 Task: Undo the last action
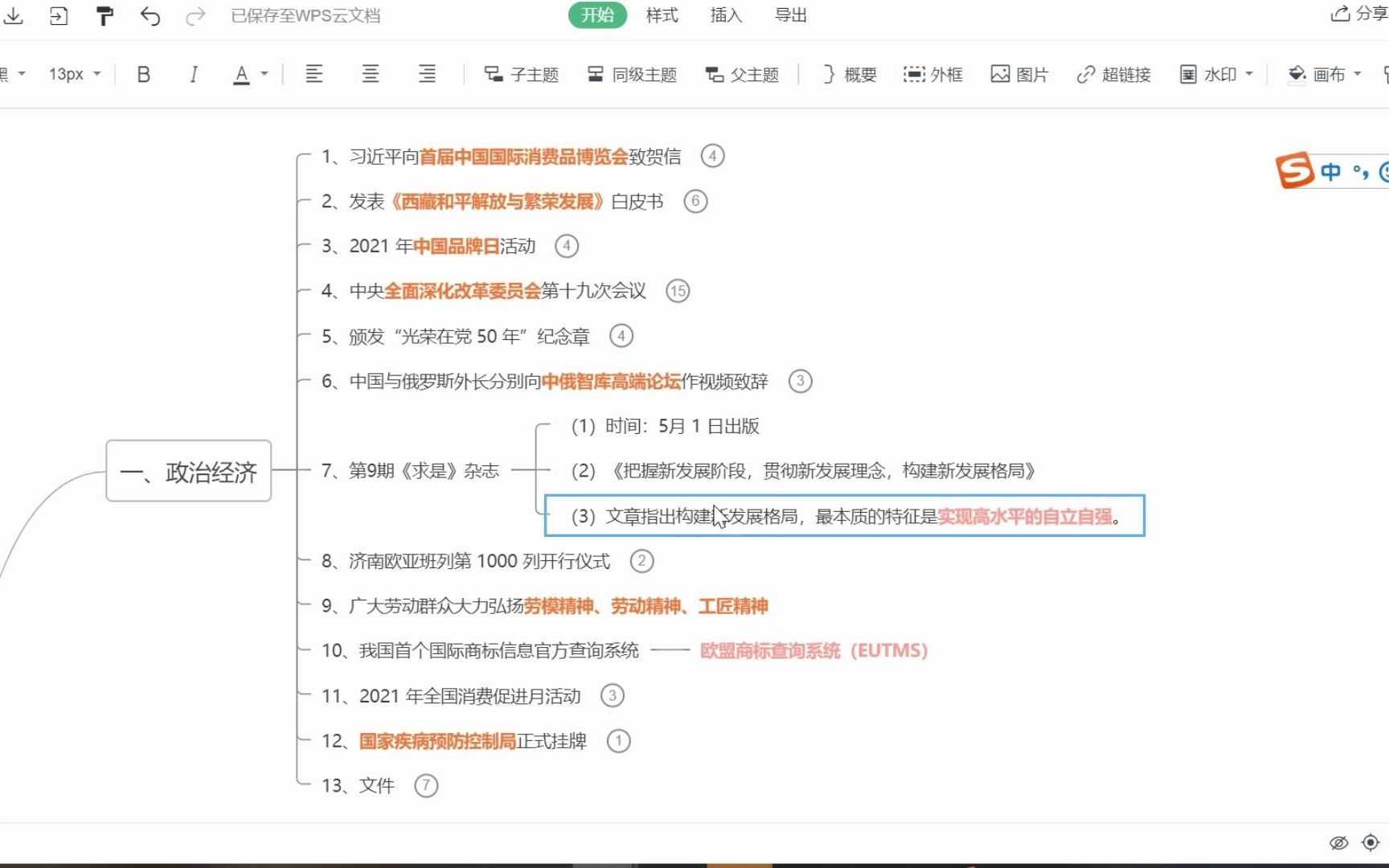tap(150, 15)
